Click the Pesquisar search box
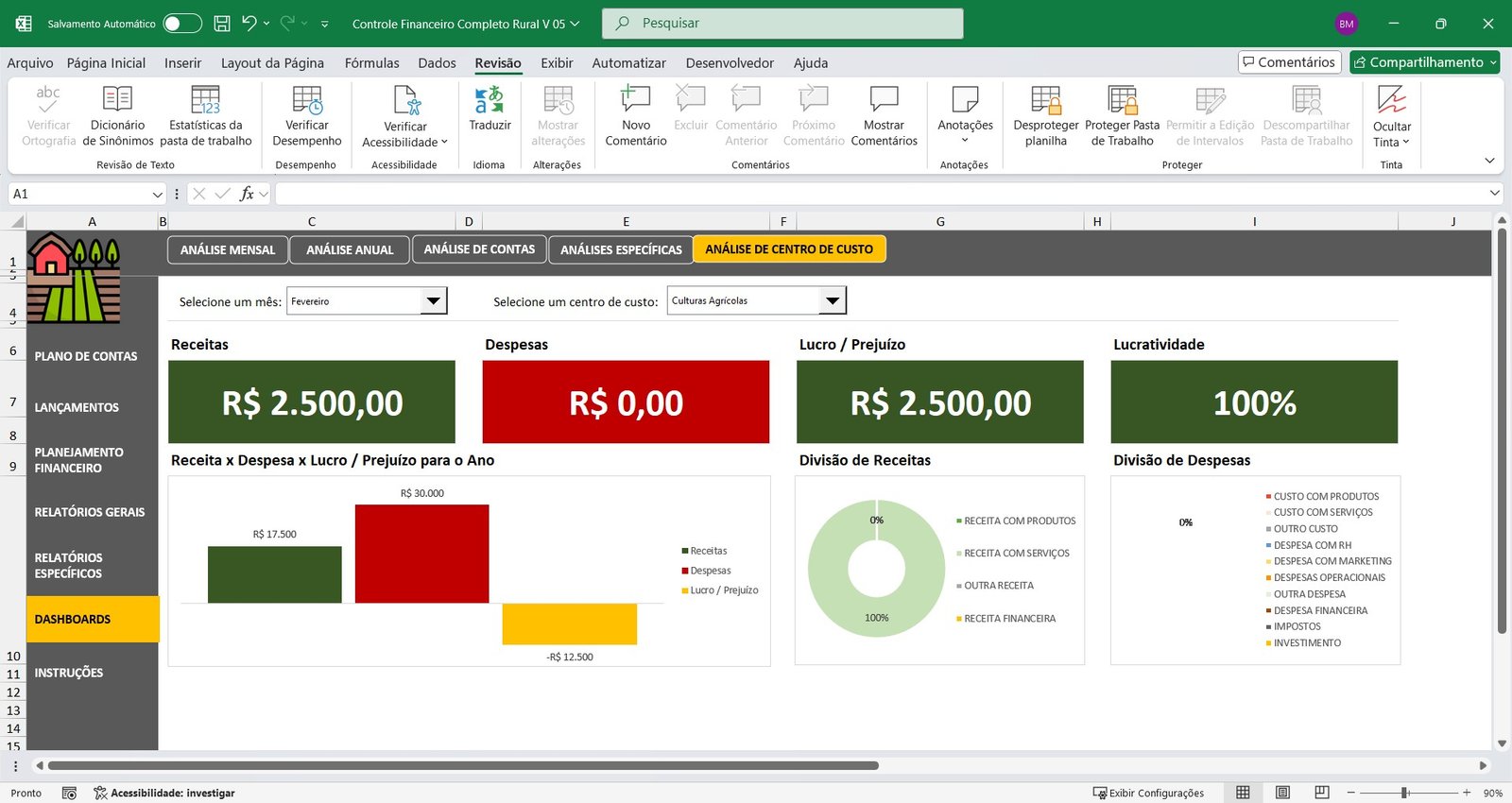 [x=782, y=24]
